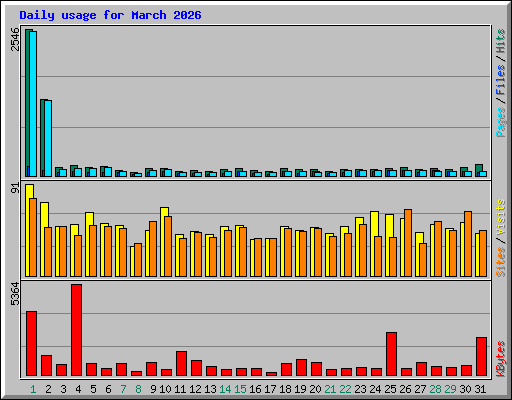Click day 2 label on x-axis
The height and width of the screenshot is (400, 512).
point(48,389)
